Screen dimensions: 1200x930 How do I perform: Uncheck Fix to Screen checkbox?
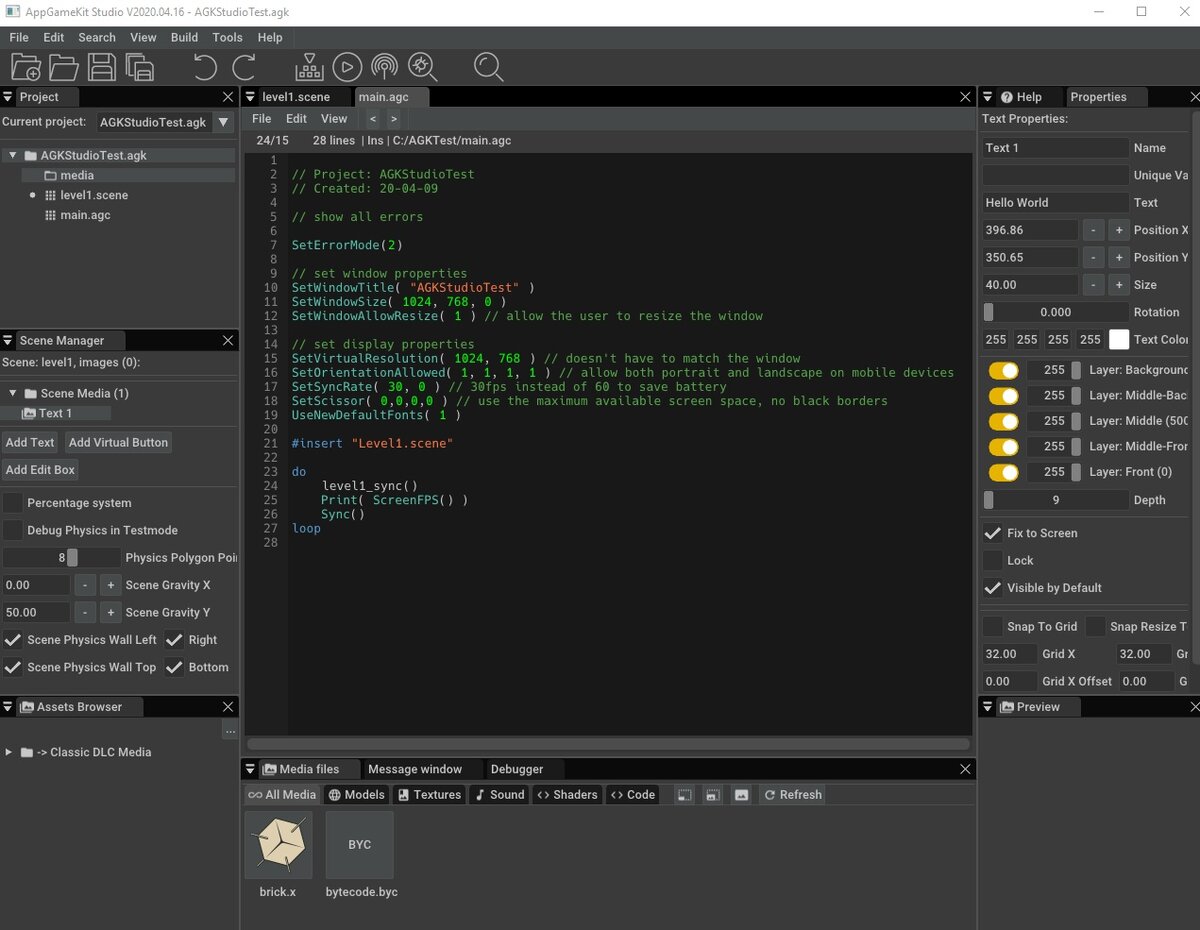tap(993, 533)
